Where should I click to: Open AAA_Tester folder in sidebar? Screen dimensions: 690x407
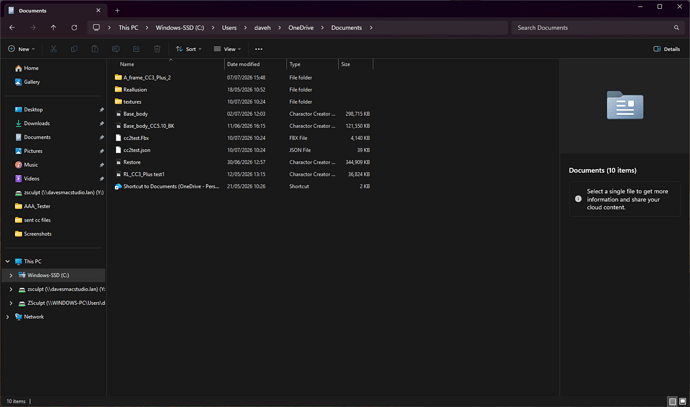coord(33,206)
